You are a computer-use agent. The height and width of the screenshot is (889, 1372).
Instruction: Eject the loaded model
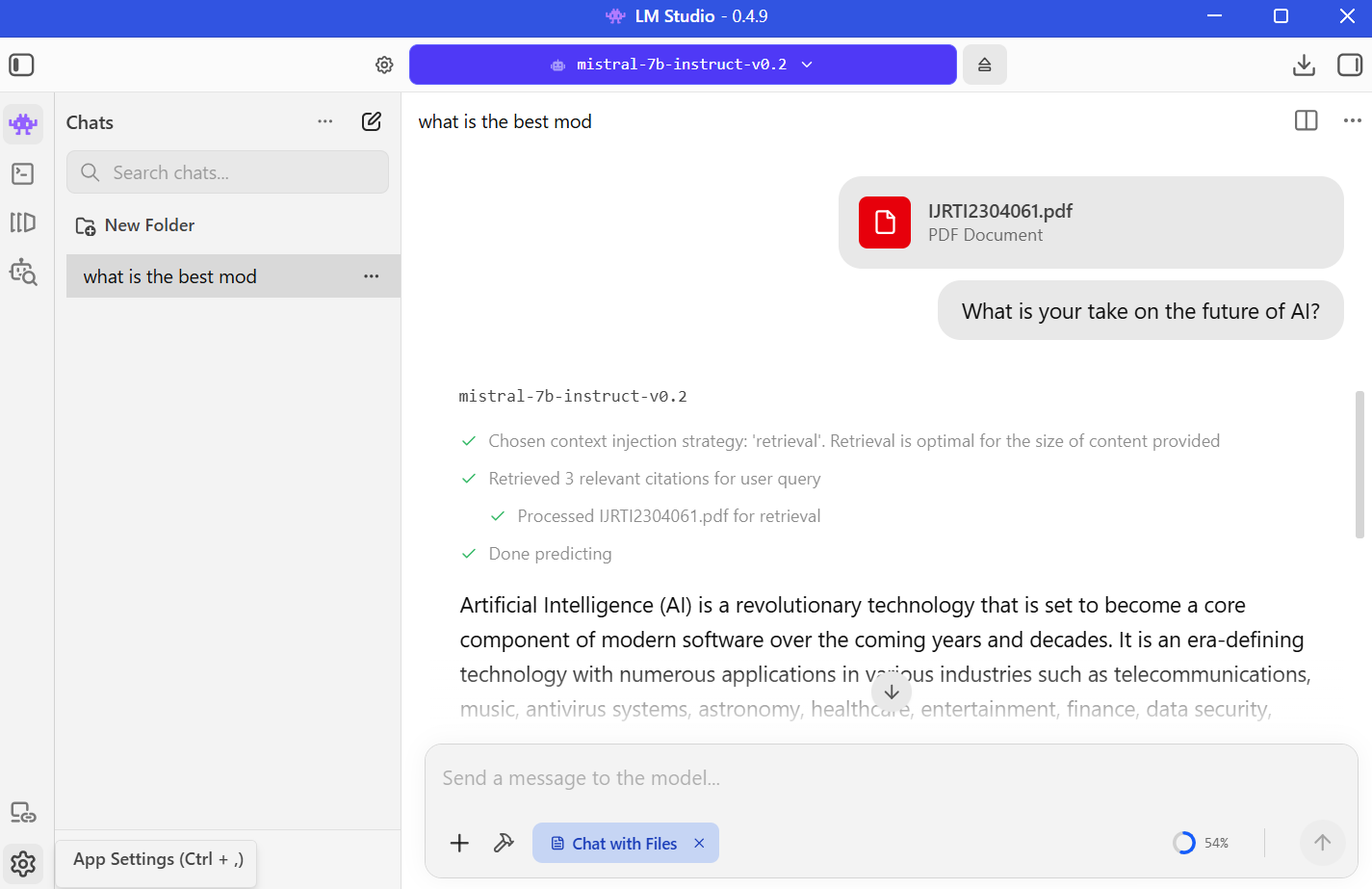[x=984, y=65]
